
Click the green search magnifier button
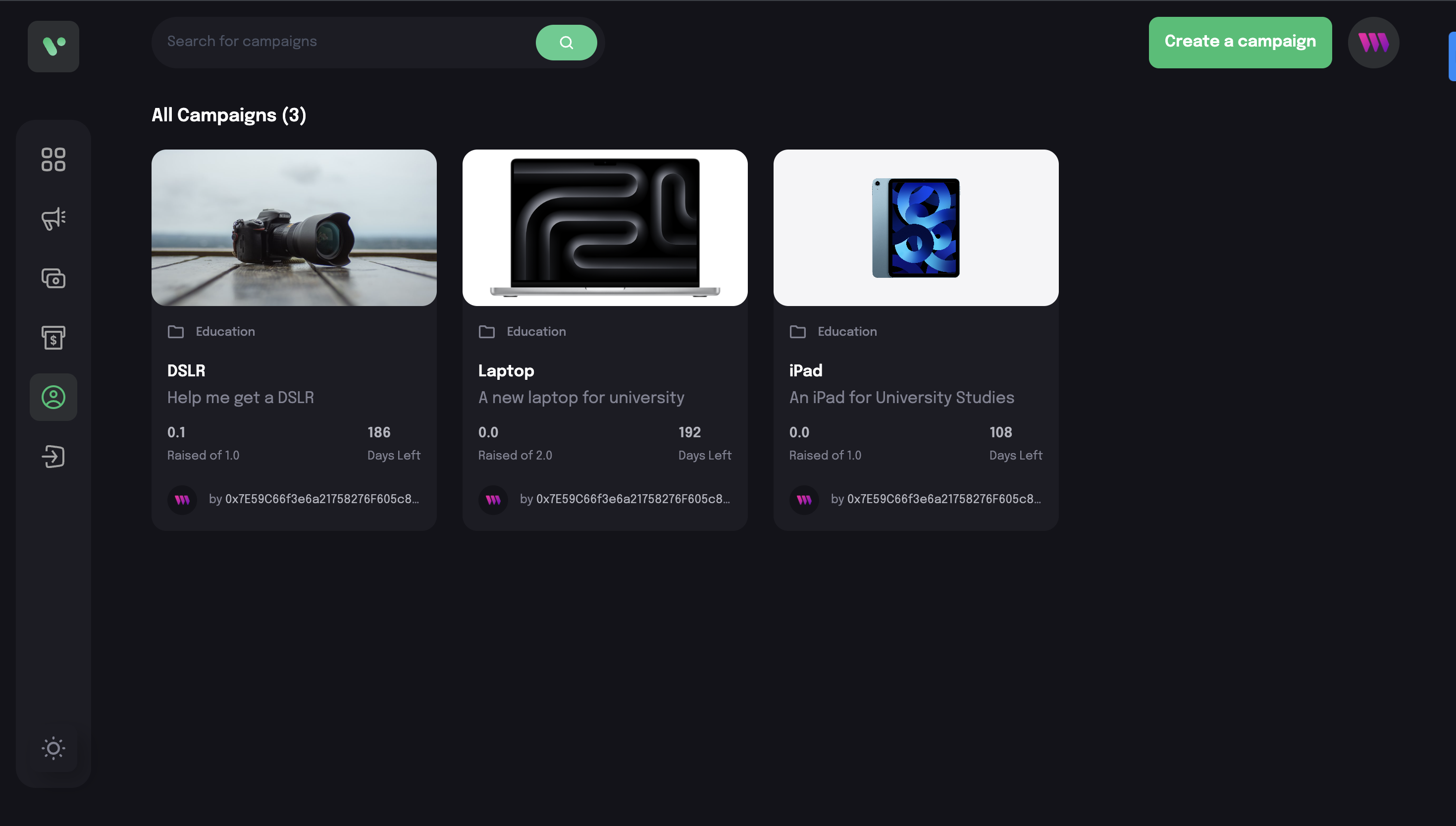pos(566,43)
